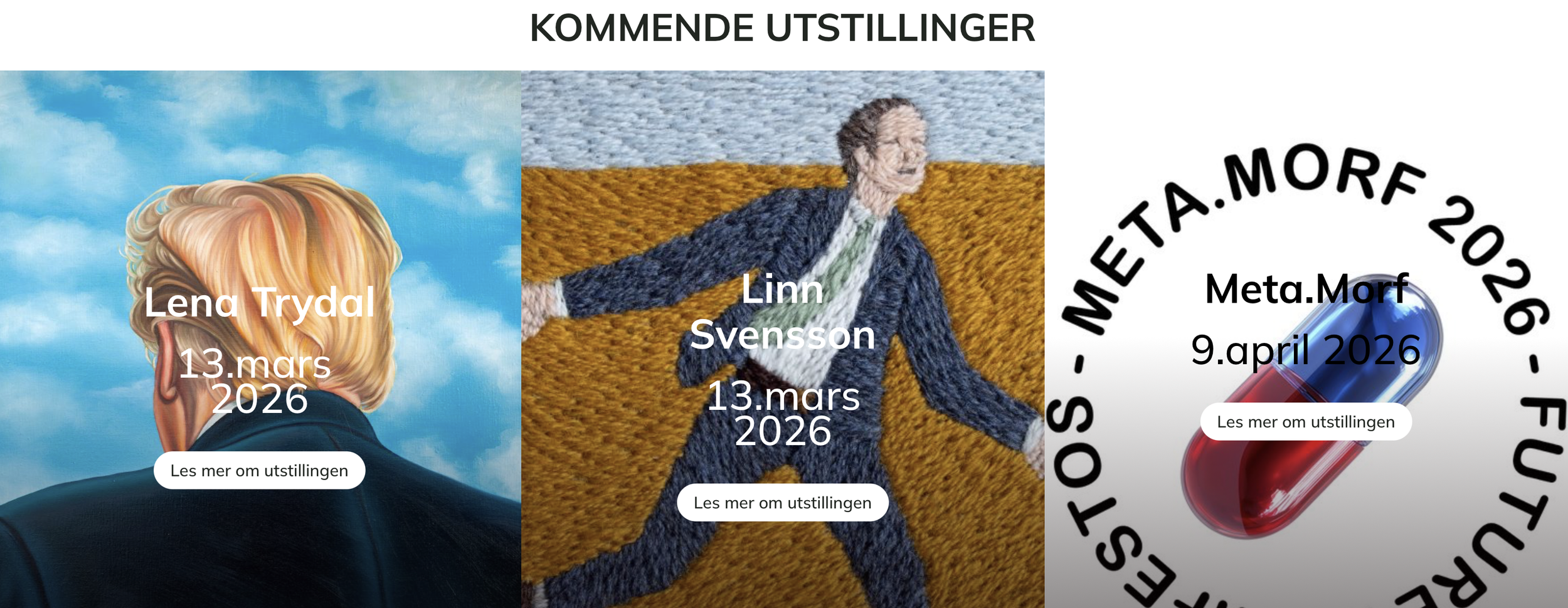This screenshot has height=608, width=1568.
Task: Select the '9.april 2026' date text
Action: [1306, 349]
